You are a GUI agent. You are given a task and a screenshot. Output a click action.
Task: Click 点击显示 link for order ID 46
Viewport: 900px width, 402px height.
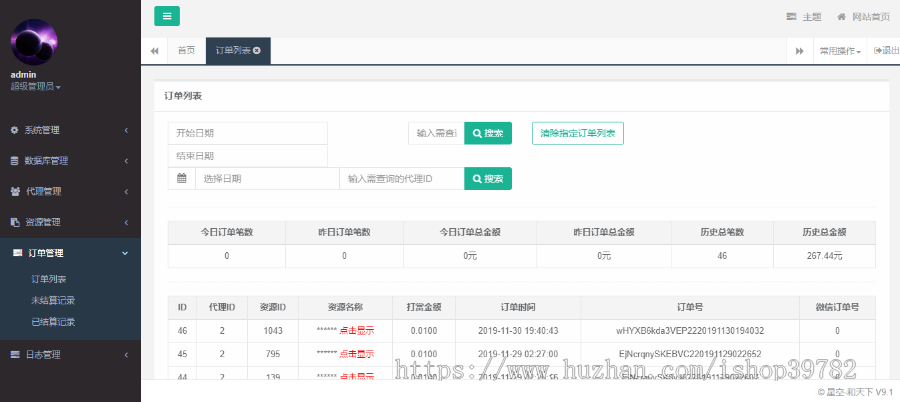click(x=356, y=330)
